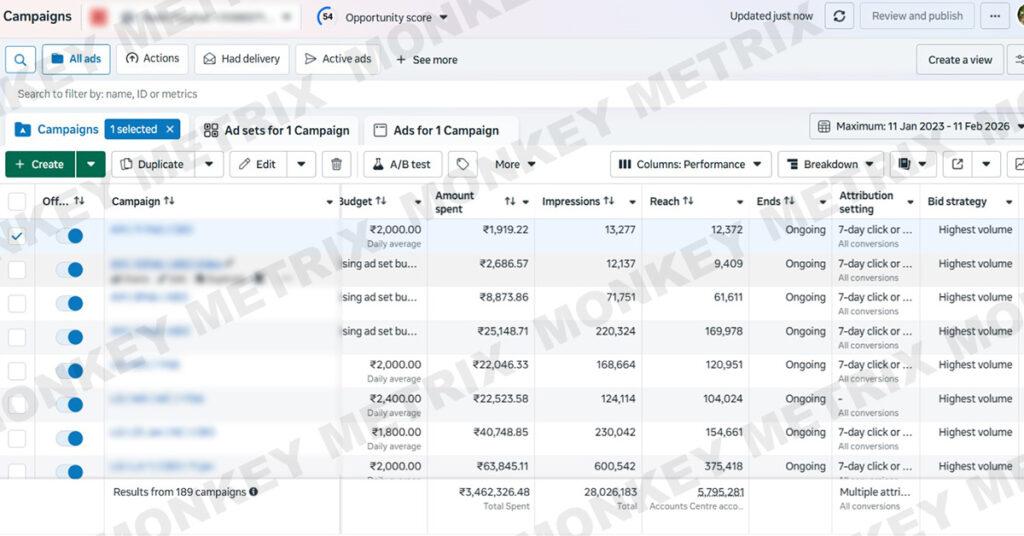Switch to Ads for 1 Campaign tab
This screenshot has width=1024, height=536.
pos(437,130)
